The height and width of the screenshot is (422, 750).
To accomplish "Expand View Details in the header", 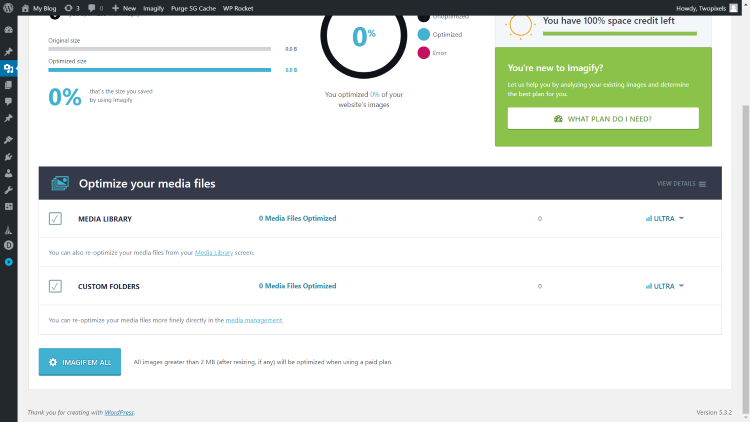I will coord(681,184).
